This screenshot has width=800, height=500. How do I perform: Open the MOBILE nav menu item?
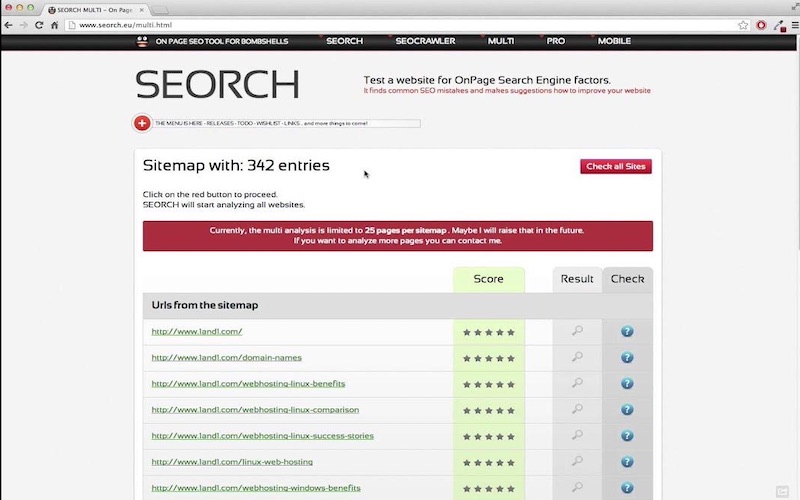click(614, 41)
